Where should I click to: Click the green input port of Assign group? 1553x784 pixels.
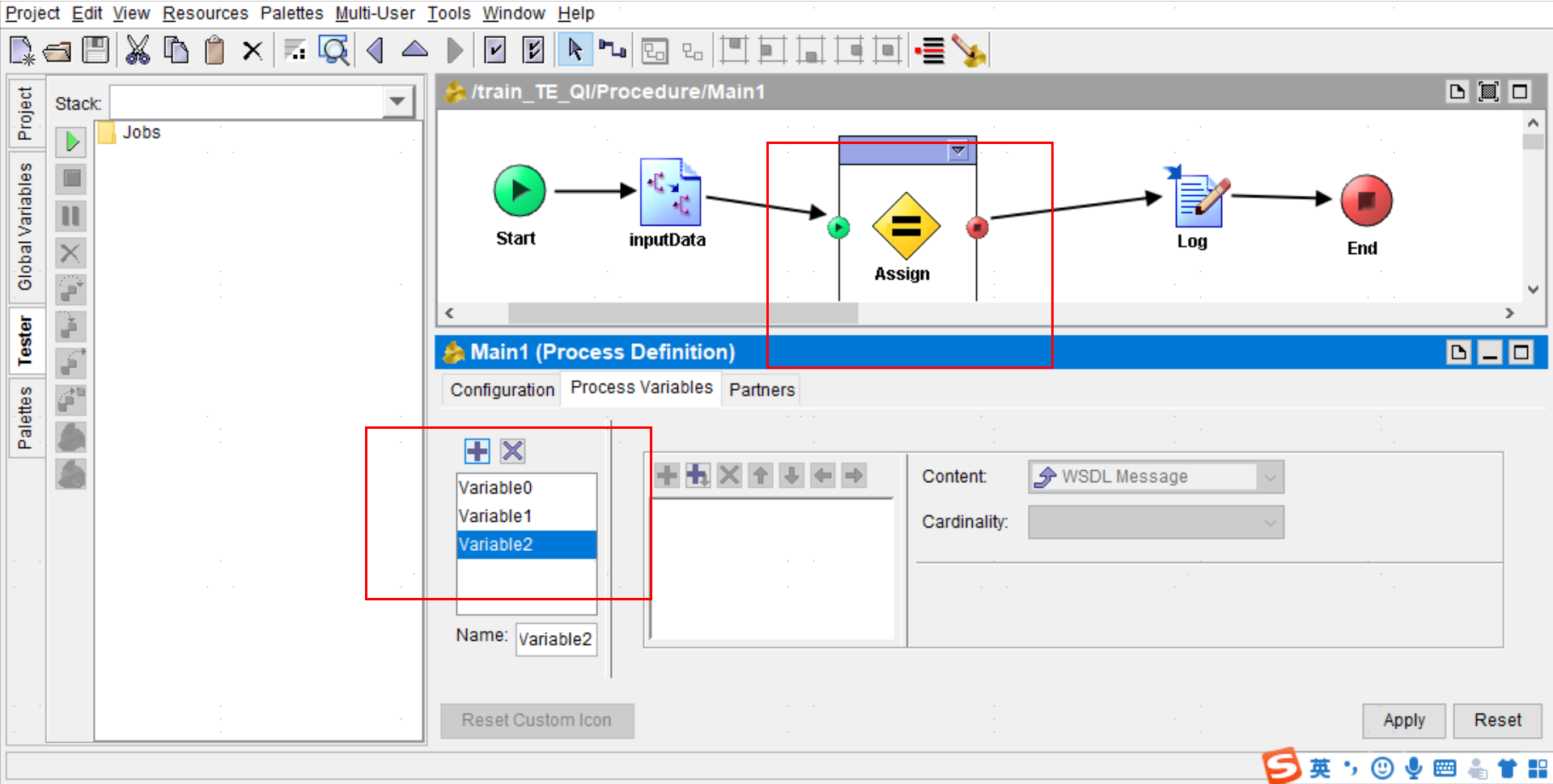coord(838,227)
